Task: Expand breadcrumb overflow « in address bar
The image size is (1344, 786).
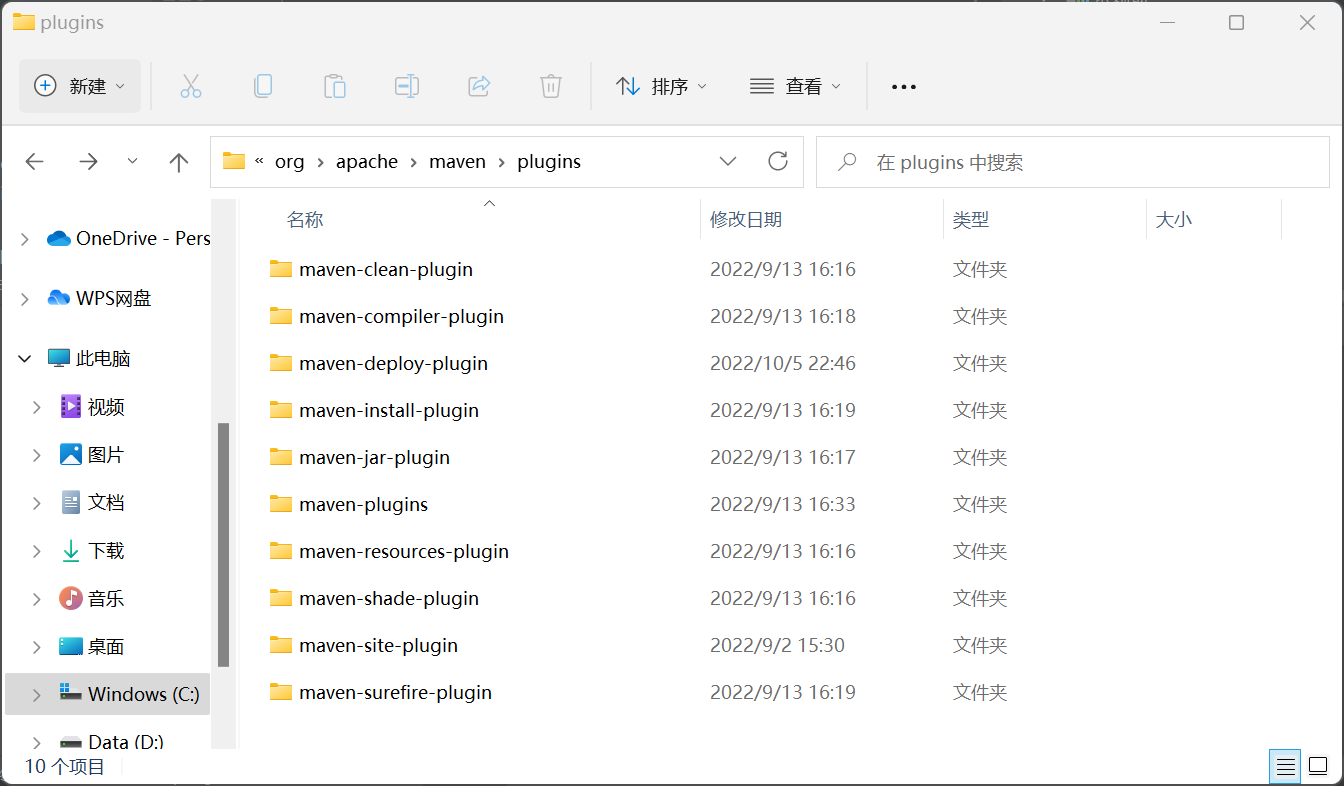Action: click(x=260, y=161)
